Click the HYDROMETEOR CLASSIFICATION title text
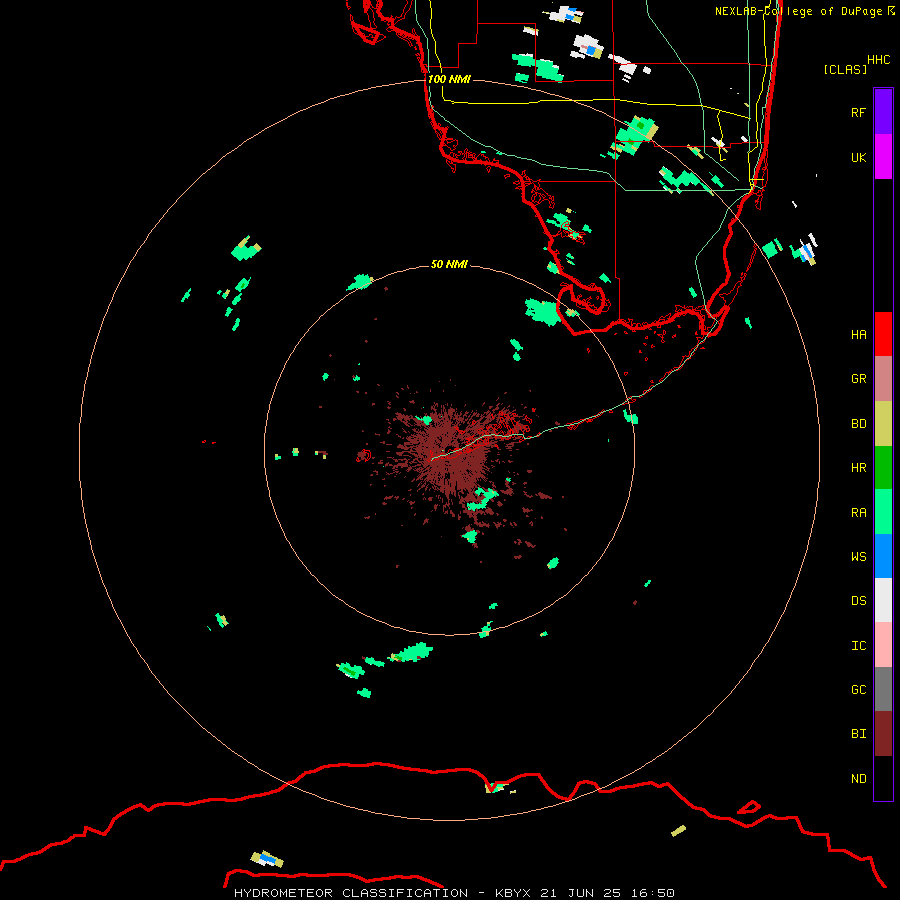 tap(351, 893)
